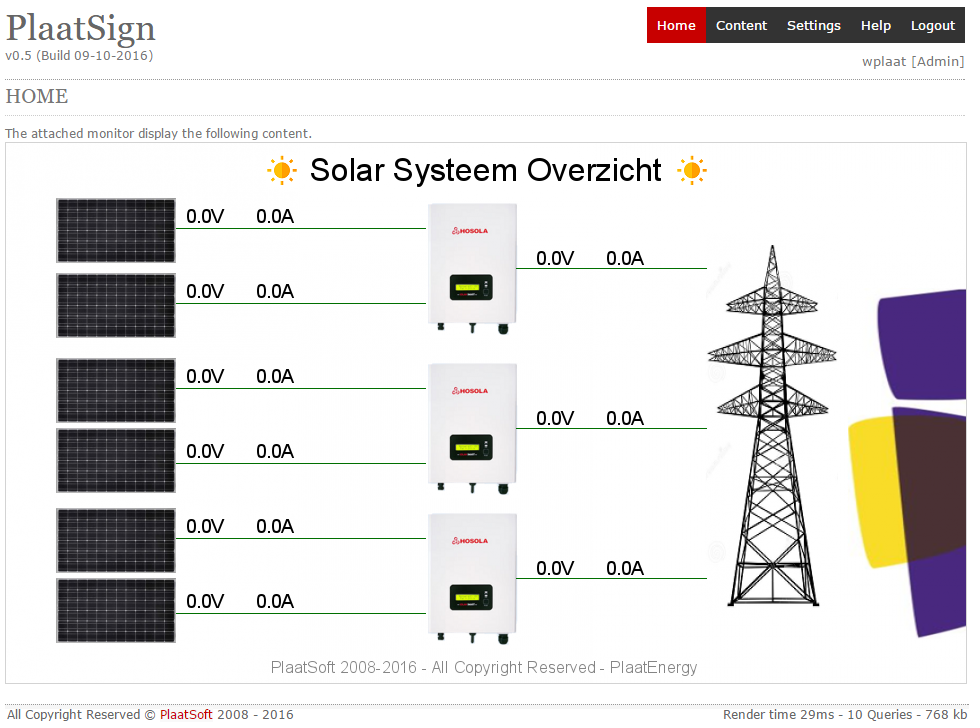Click the Logout menu item
The width and height of the screenshot is (980, 728).
coord(932,25)
